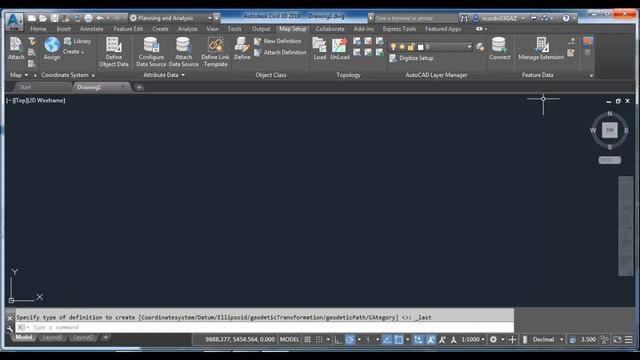Toggle the layer lock padlock icon
640x360 pixels.
(x=411, y=47)
